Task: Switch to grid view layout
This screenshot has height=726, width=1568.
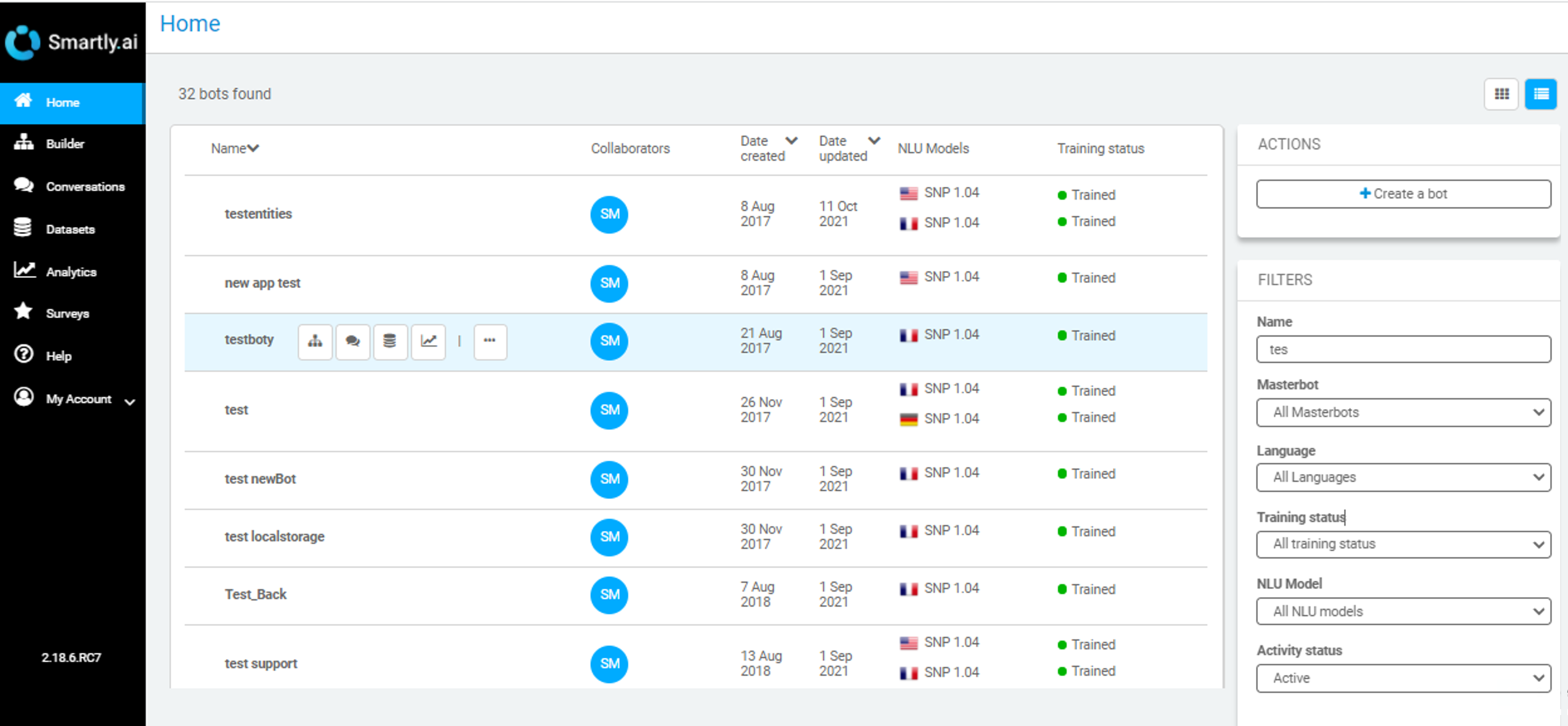Action: (1501, 94)
